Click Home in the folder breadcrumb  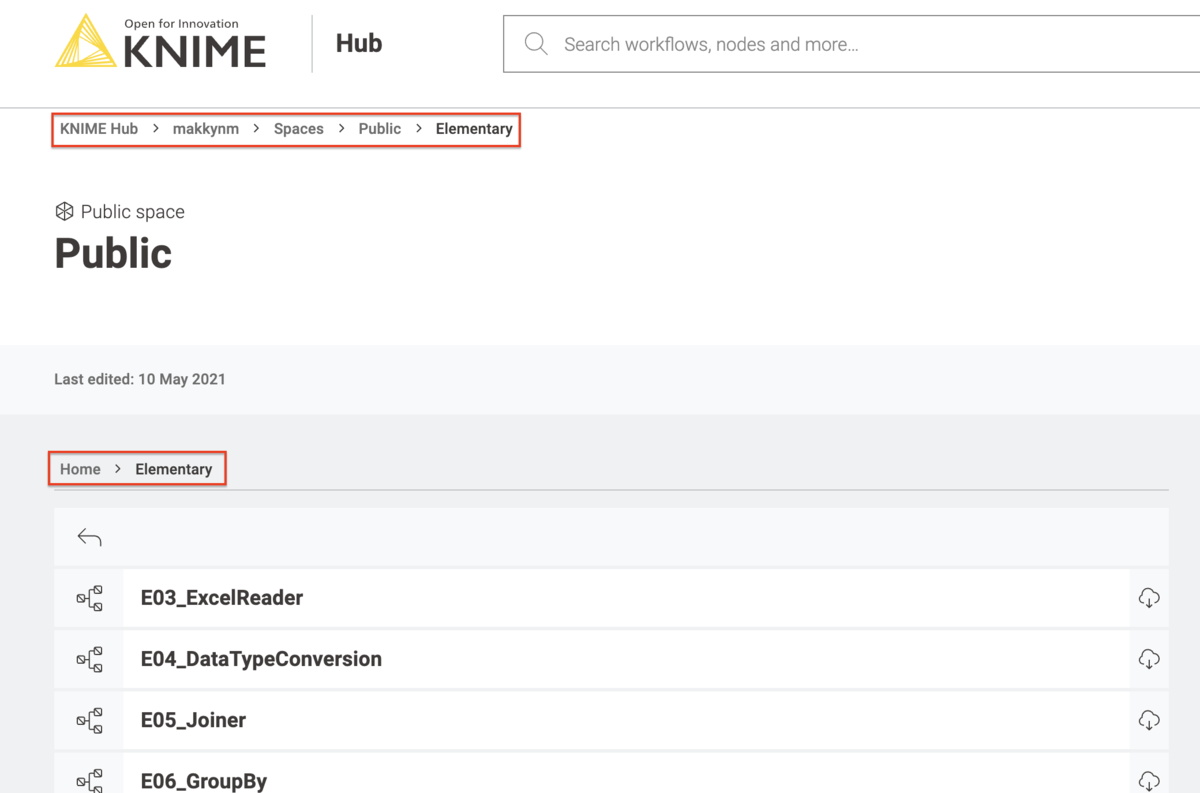click(x=79, y=468)
